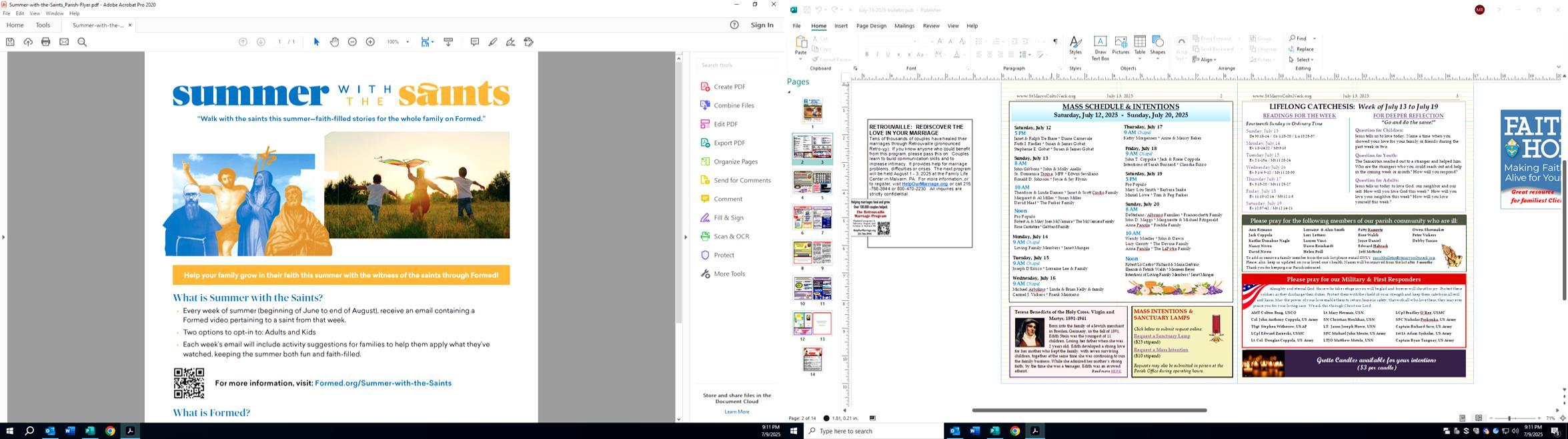Open More Tools in Acrobat pane
Image resolution: width=1568 pixels, height=439 pixels.
click(722, 274)
